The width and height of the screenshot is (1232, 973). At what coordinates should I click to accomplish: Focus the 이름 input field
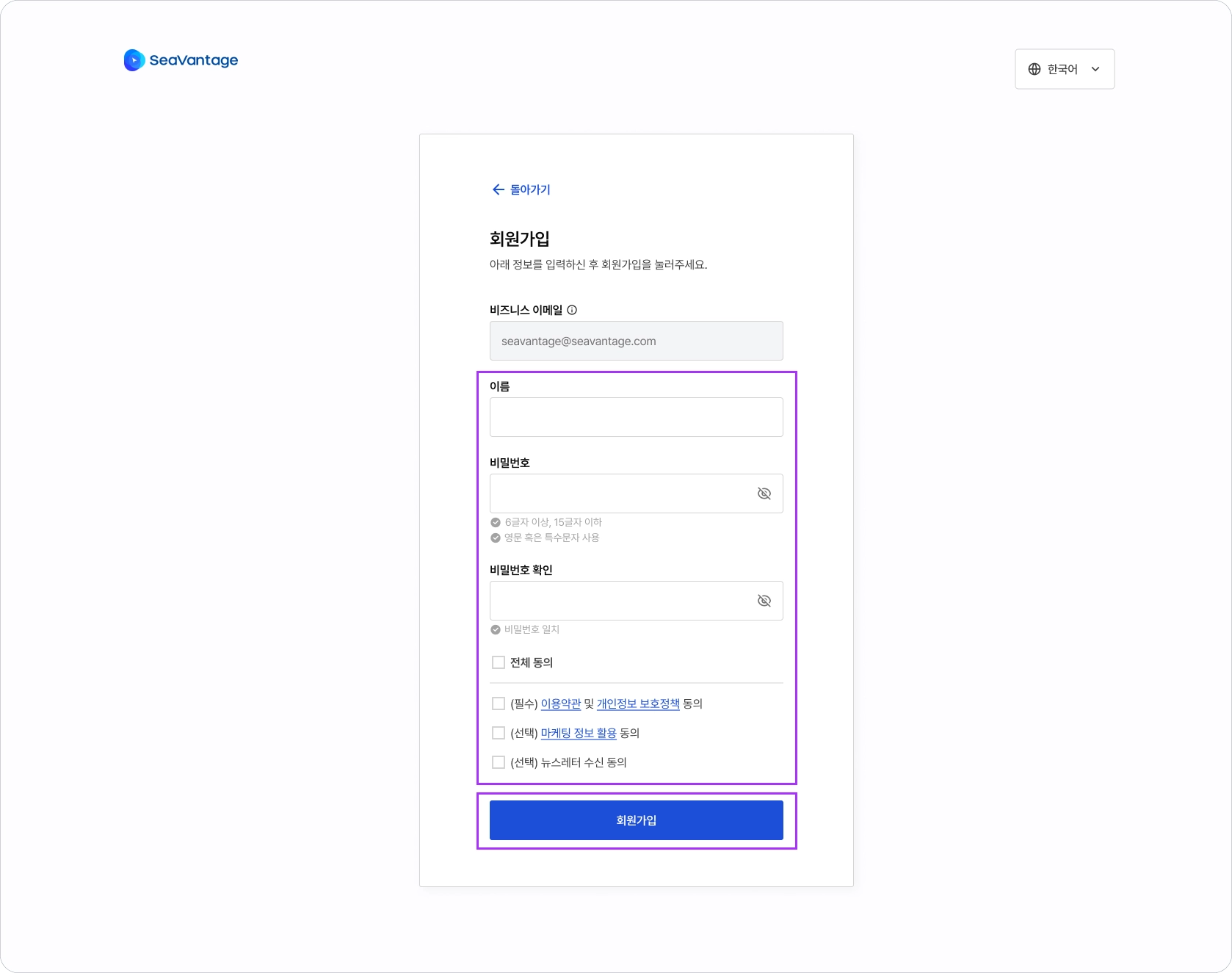tap(637, 417)
